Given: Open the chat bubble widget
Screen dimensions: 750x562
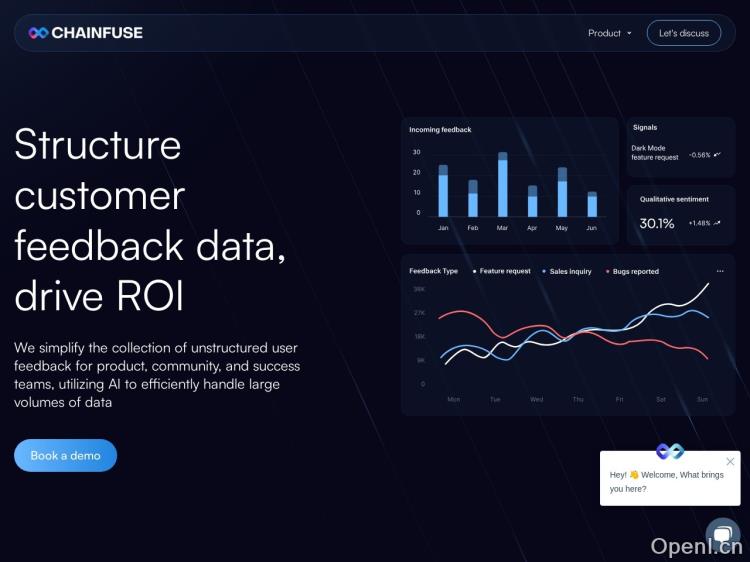Looking at the screenshot, I should [x=722, y=533].
